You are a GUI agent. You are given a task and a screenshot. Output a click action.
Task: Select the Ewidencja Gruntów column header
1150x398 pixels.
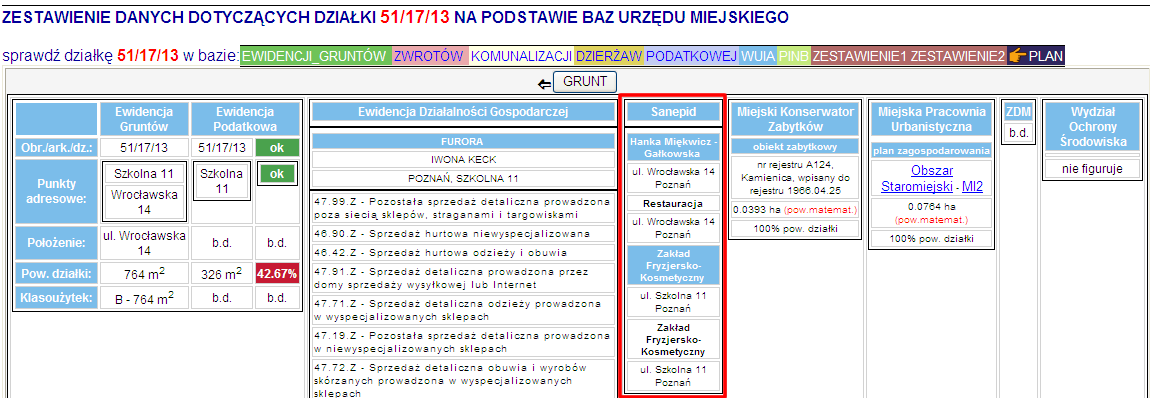click(x=144, y=119)
